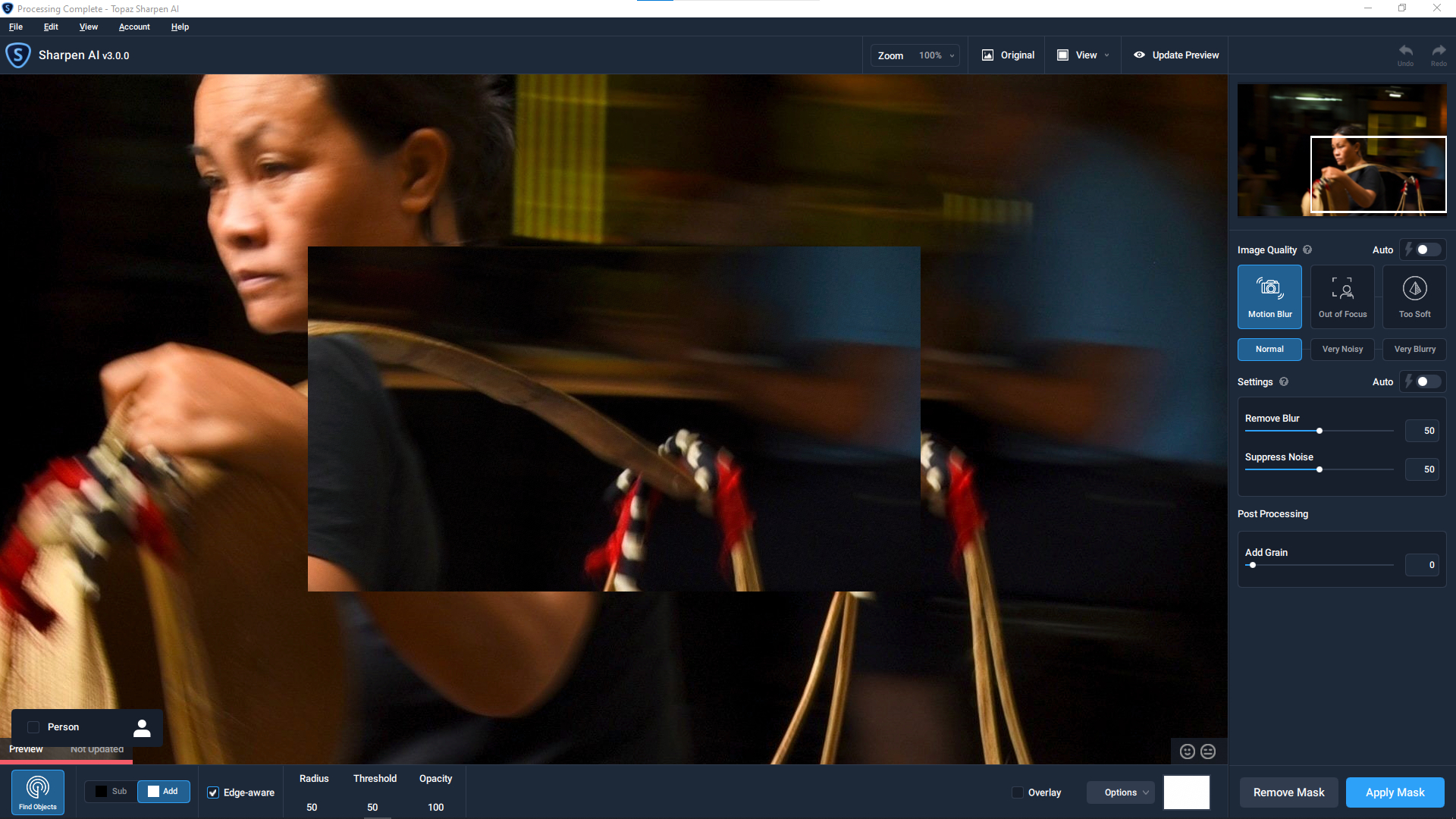The width and height of the screenshot is (1456, 819).
Task: Click the navigator thumbnail preview
Action: [x=1341, y=149]
